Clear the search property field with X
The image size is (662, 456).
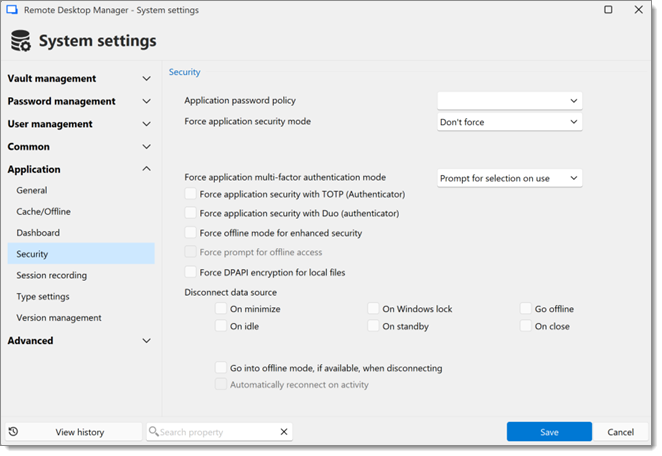284,432
